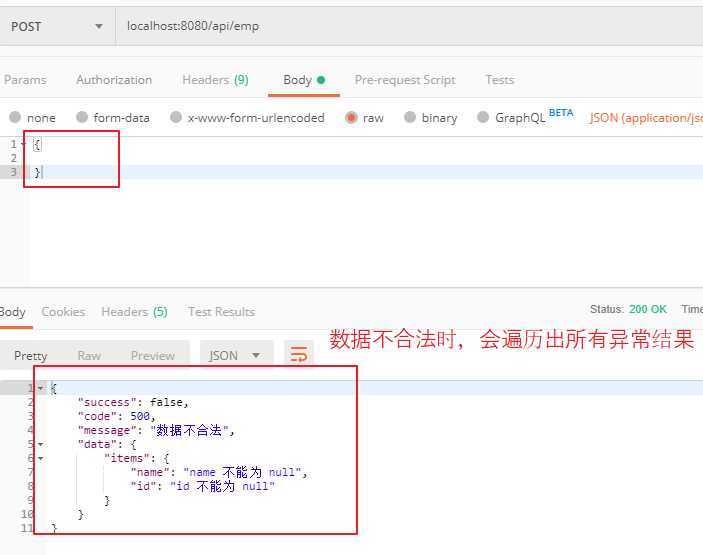Open the response JSON format dropdown
The image size is (703, 555).
[236, 356]
